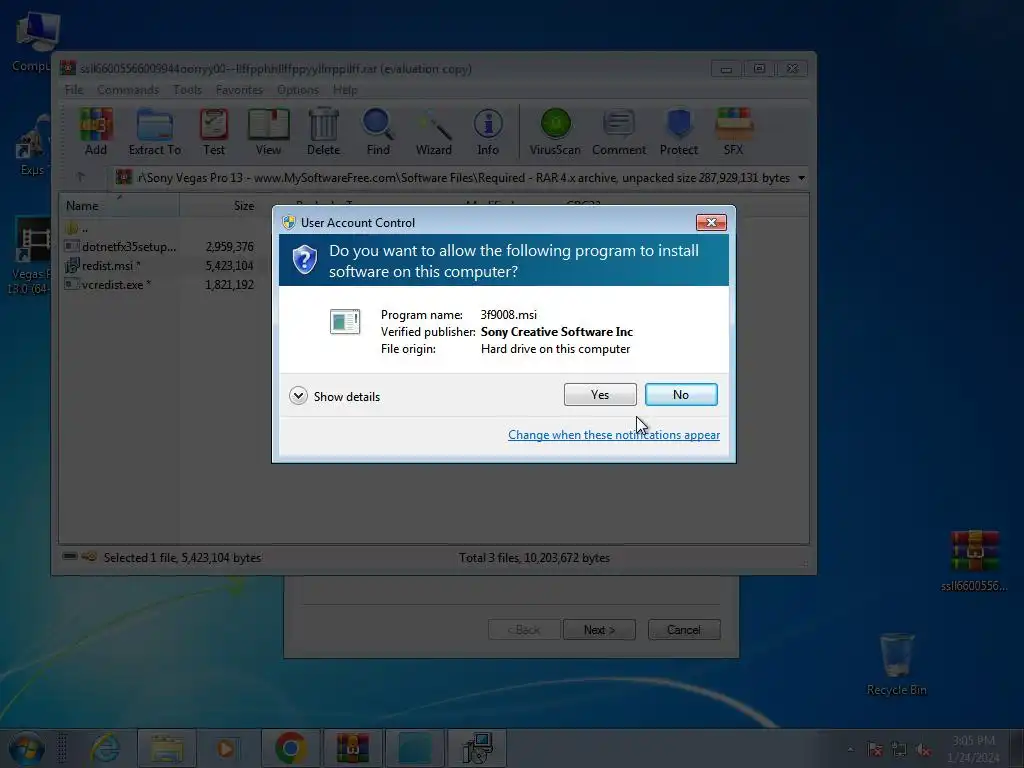Click Yes in the User Account Control dialog
The image size is (1024, 768).
coord(600,394)
